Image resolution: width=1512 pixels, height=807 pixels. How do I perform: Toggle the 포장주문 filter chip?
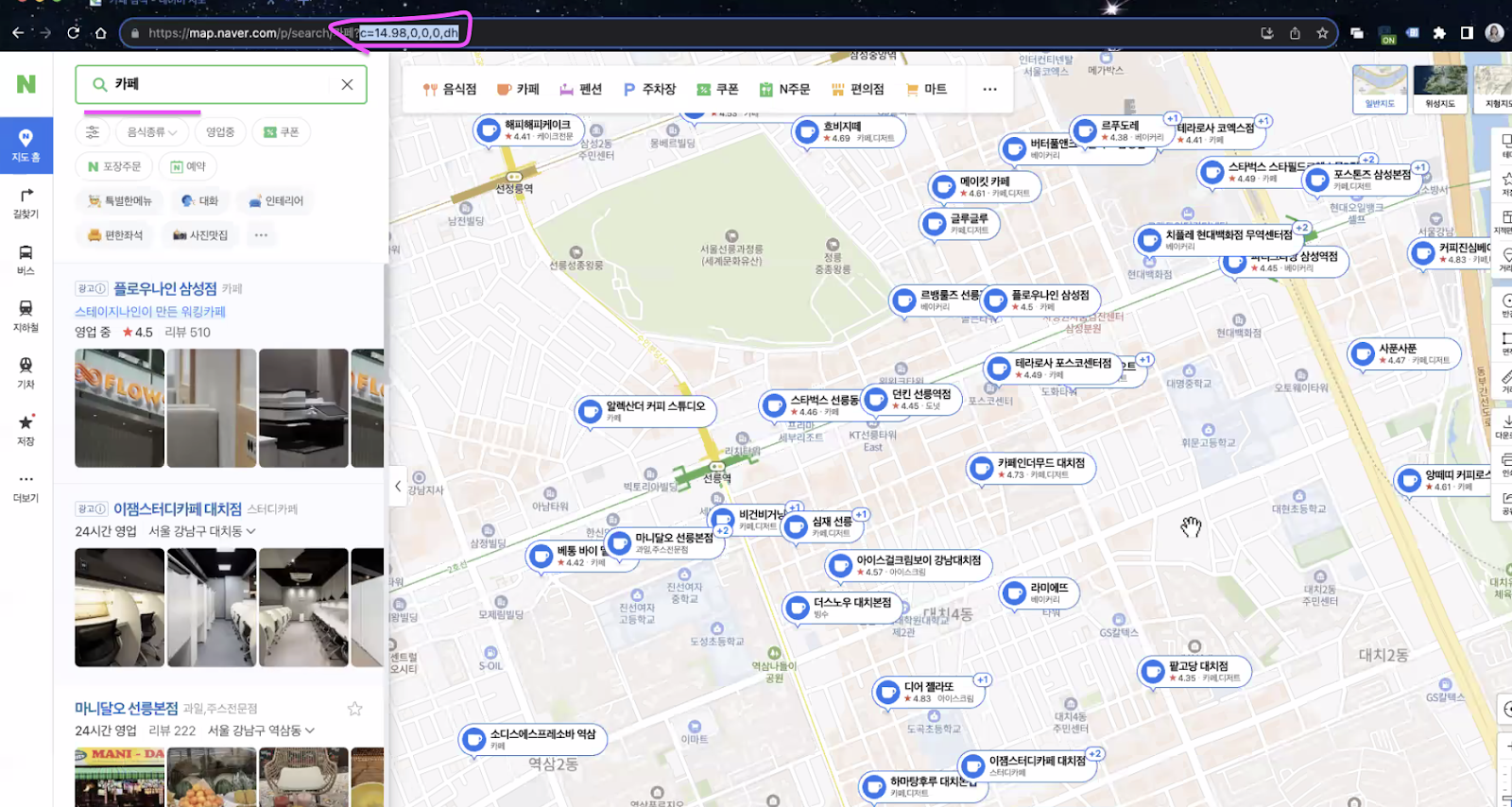(x=114, y=166)
